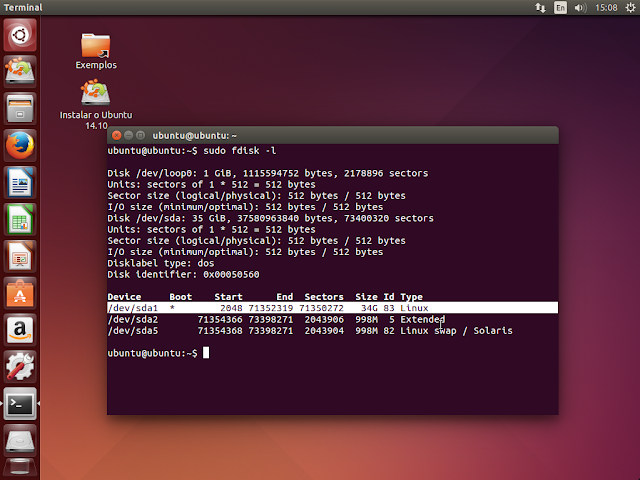Click the 'Disklabel type: dos' line
The width and height of the screenshot is (640, 480).
pos(161,263)
